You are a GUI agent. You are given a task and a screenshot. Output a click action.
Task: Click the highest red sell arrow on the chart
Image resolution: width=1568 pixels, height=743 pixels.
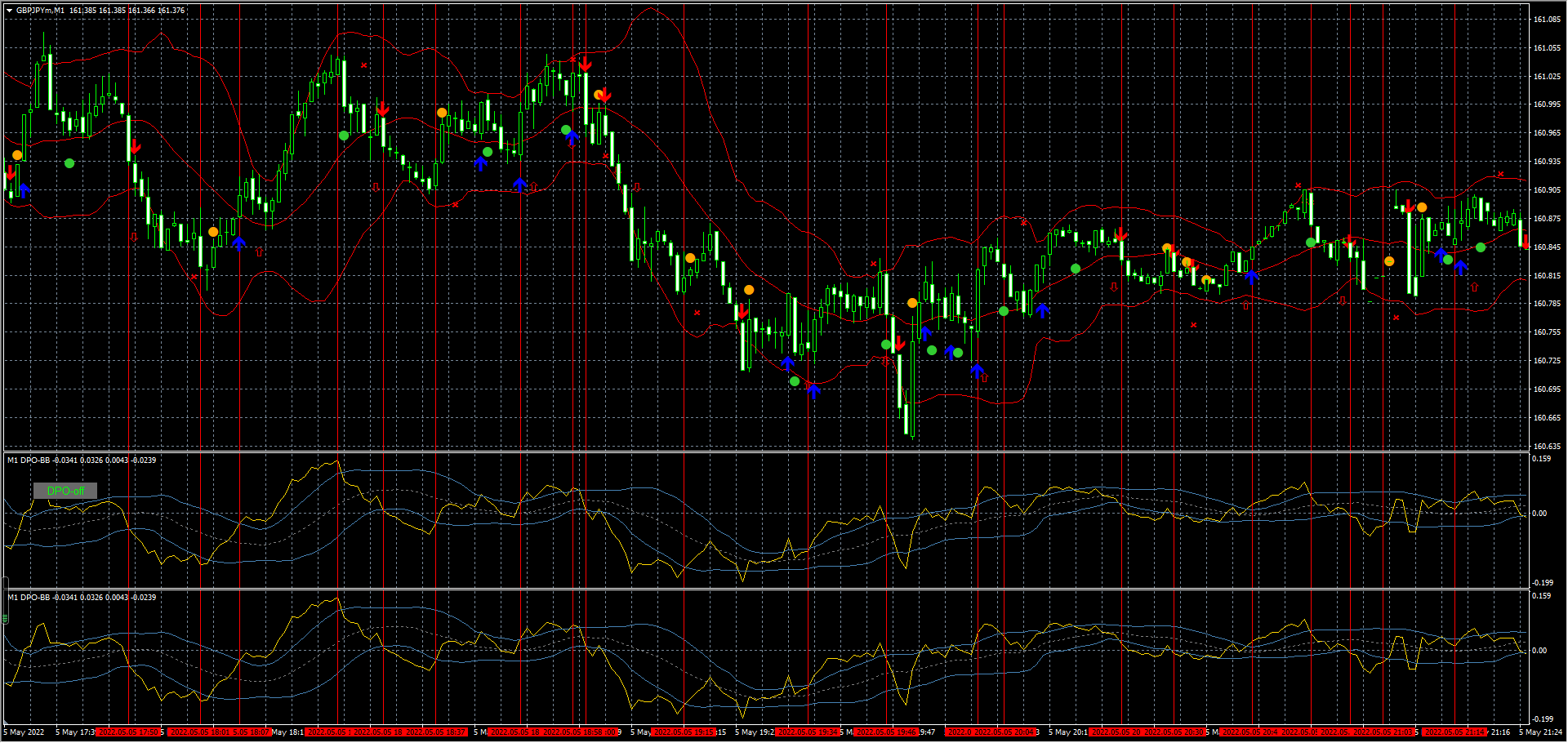(x=585, y=64)
